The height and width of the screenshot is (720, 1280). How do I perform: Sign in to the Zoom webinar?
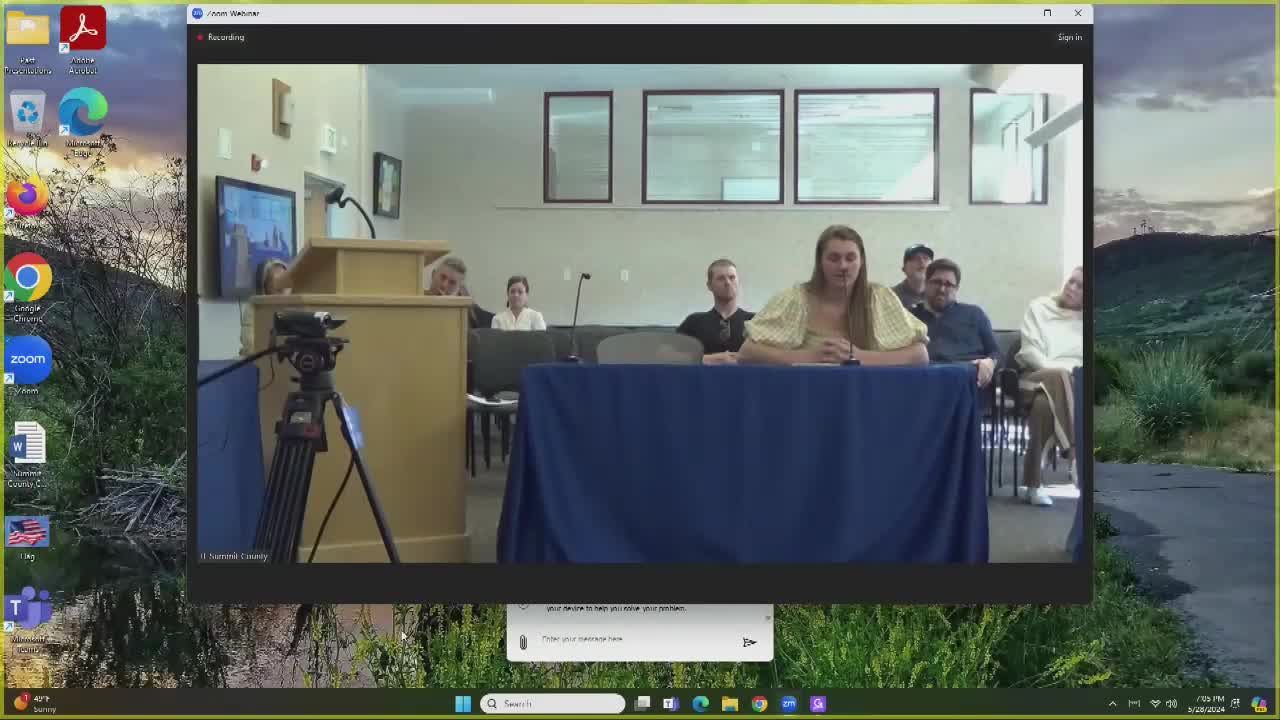click(1069, 37)
